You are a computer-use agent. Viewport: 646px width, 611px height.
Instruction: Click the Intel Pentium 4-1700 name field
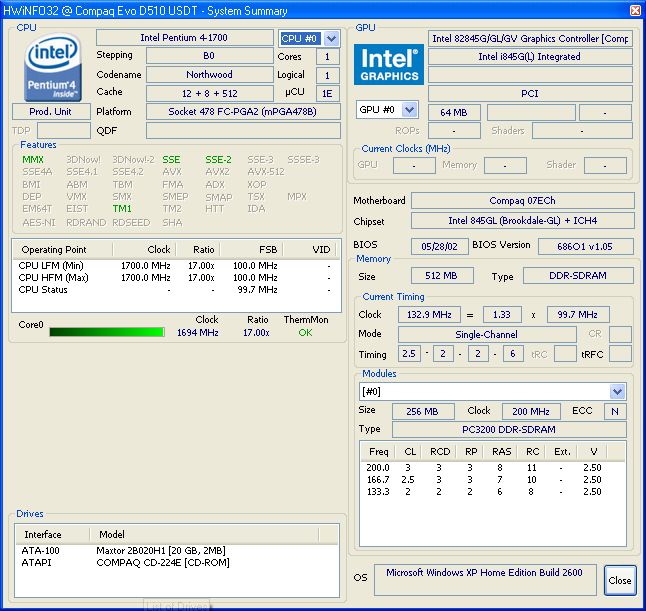coord(185,38)
